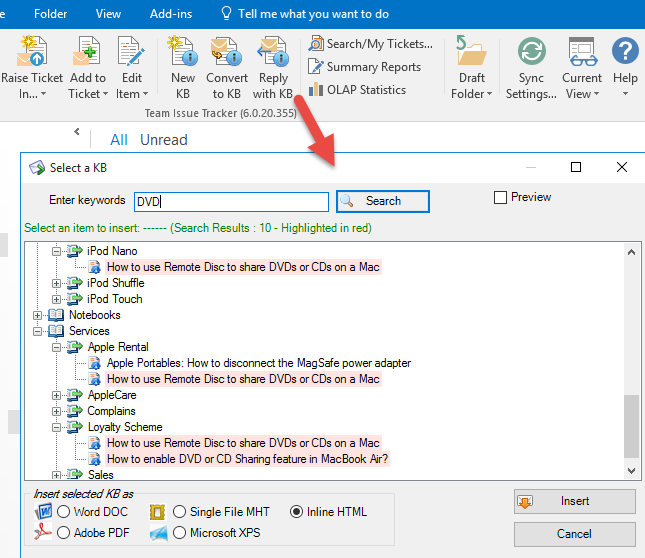This screenshot has width=645, height=558.
Task: Click the KB tree scrollbar thumb
Action: pyautogui.click(x=631, y=426)
